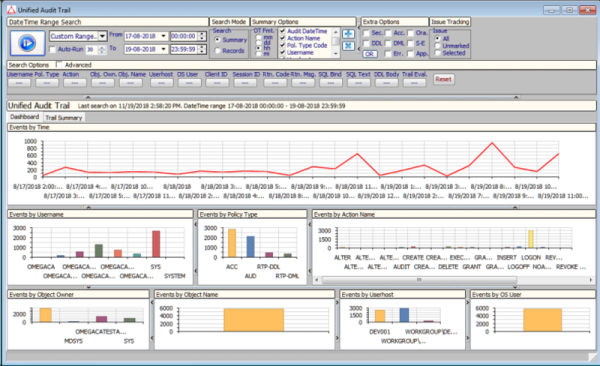The image size is (600, 366).
Task: Open the From date picker dropdown
Action: pos(163,36)
